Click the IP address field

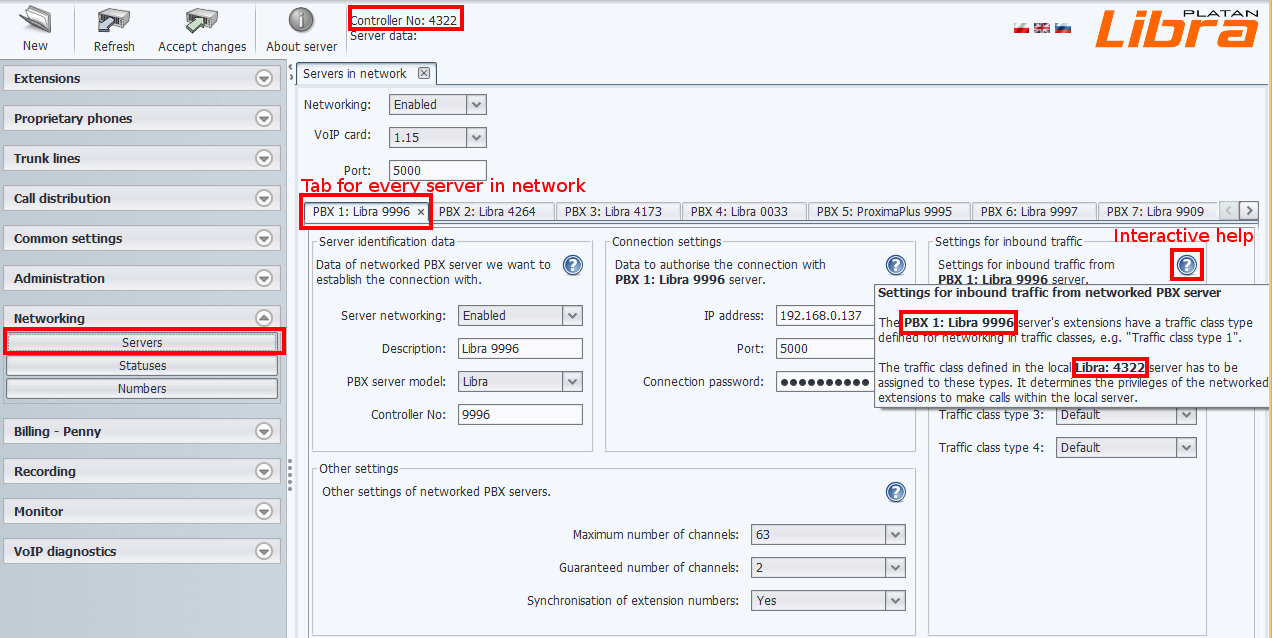(x=826, y=315)
